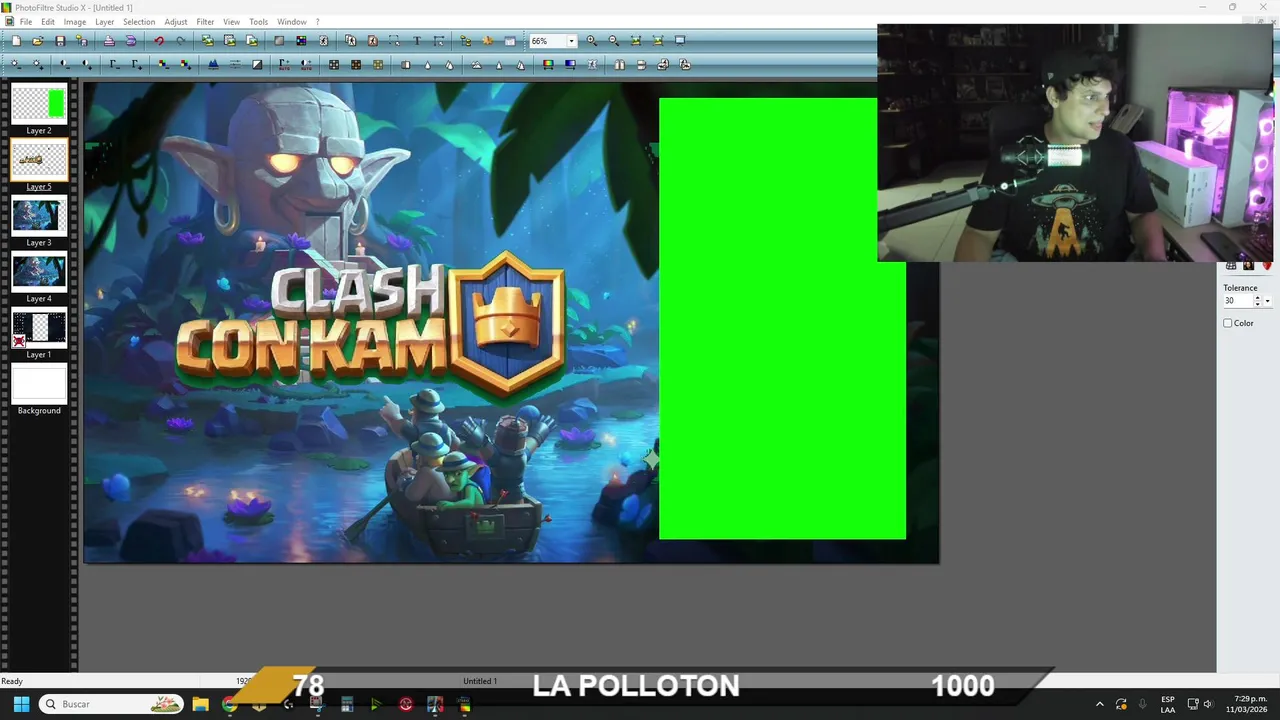Click the rotate 90 degrees clockwise icon
This screenshot has width=1280, height=720.
tap(684, 64)
